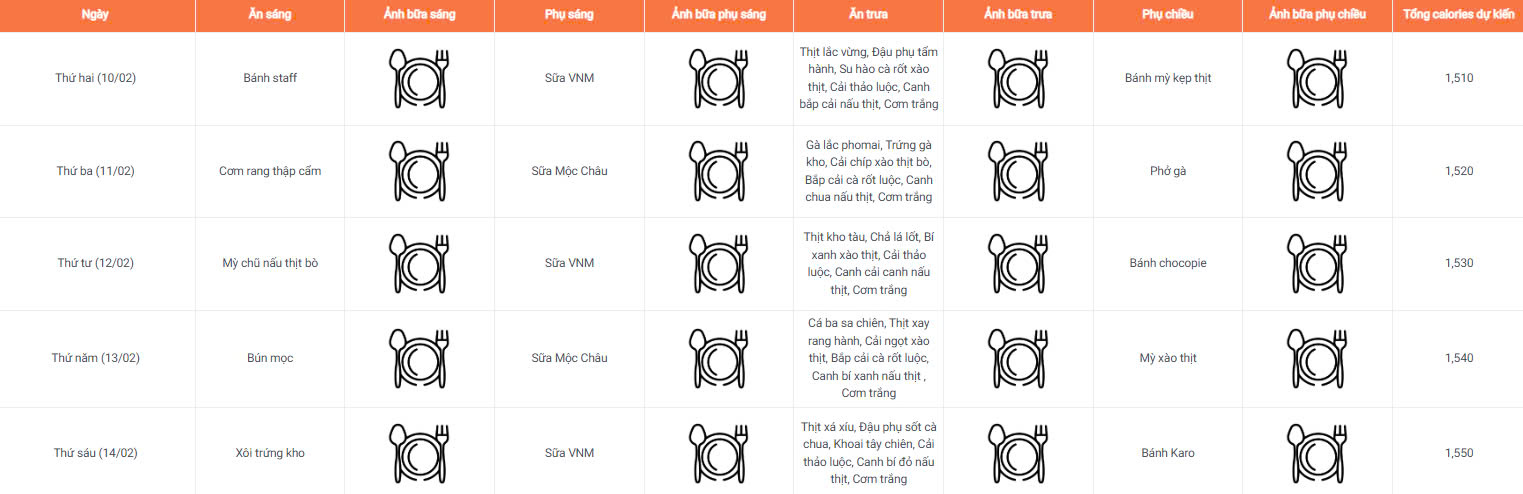Click the 1,530 calories cell
The width and height of the screenshot is (1523, 494).
coord(1459,263)
